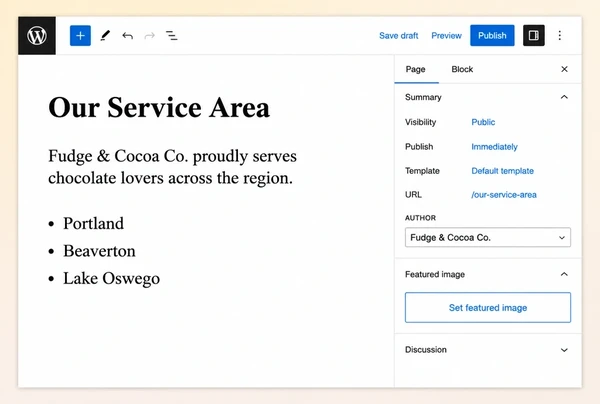Save draft of the page
The image size is (600, 404).
[398, 36]
